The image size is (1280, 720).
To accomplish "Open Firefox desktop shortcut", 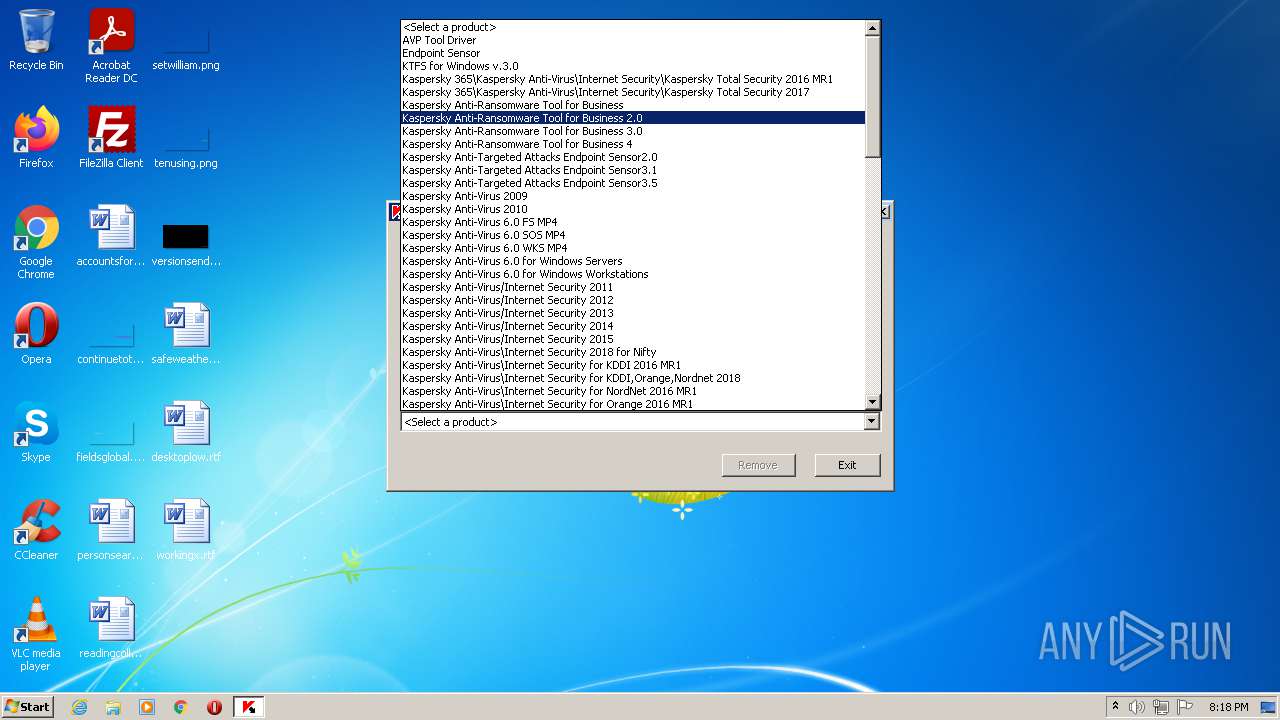I will (x=36, y=138).
